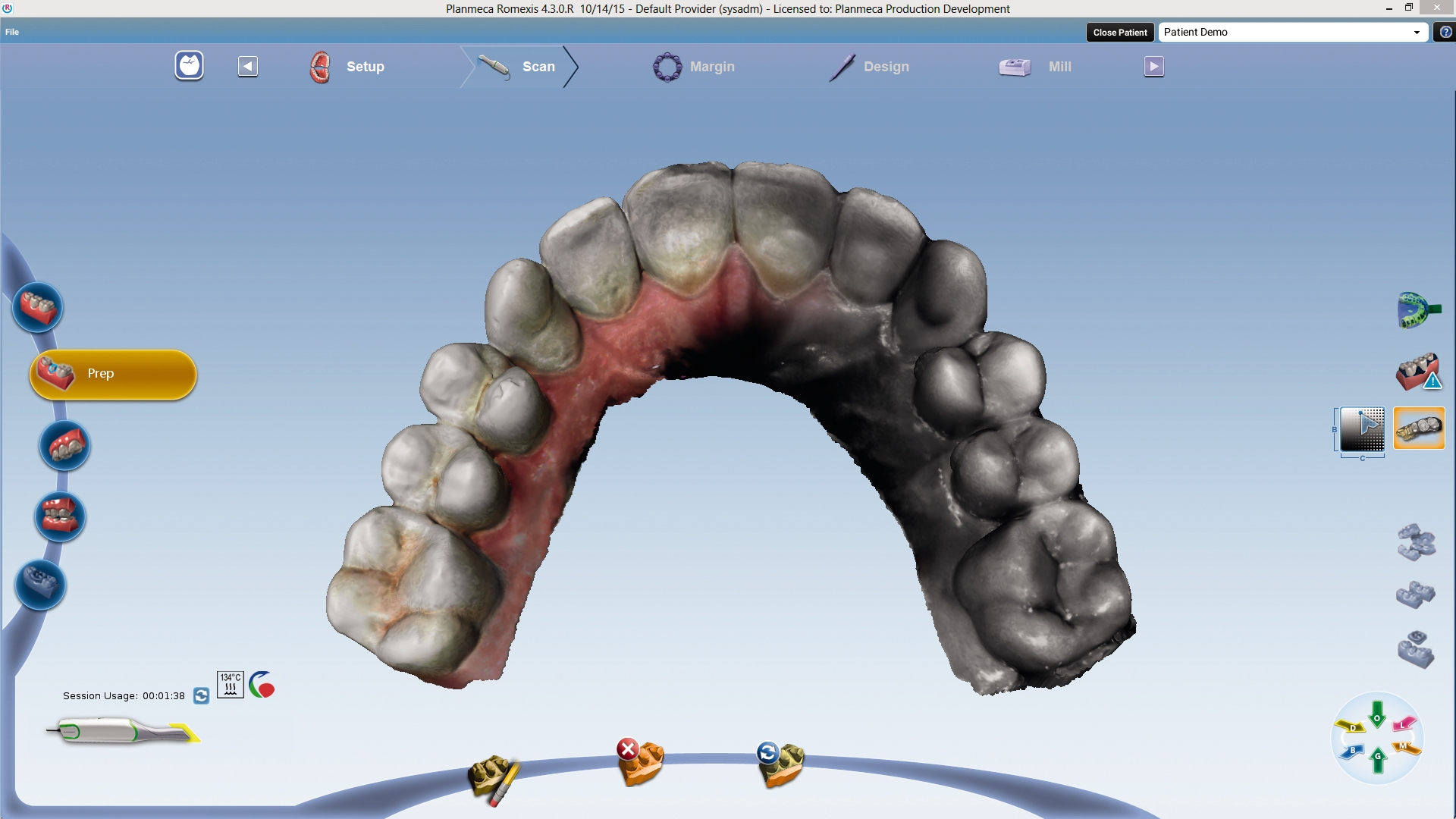Click the two-piece grey model icon
Screen dimensions: 1456x819
[x=1416, y=595]
